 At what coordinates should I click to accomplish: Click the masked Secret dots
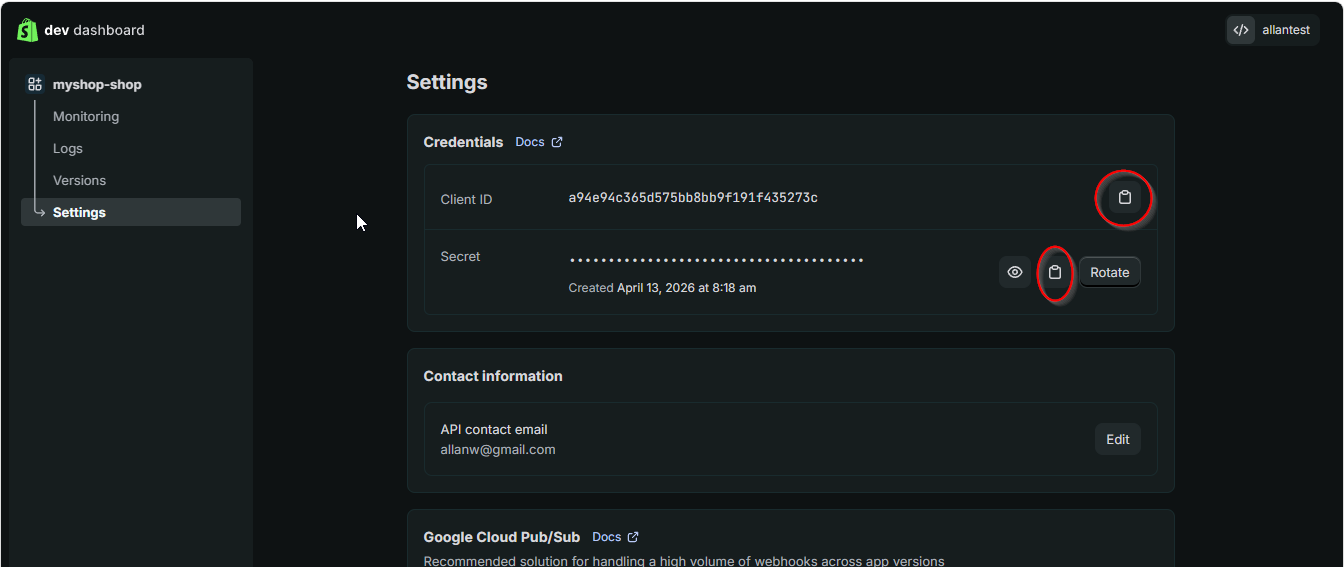pyautogui.click(x=716, y=261)
